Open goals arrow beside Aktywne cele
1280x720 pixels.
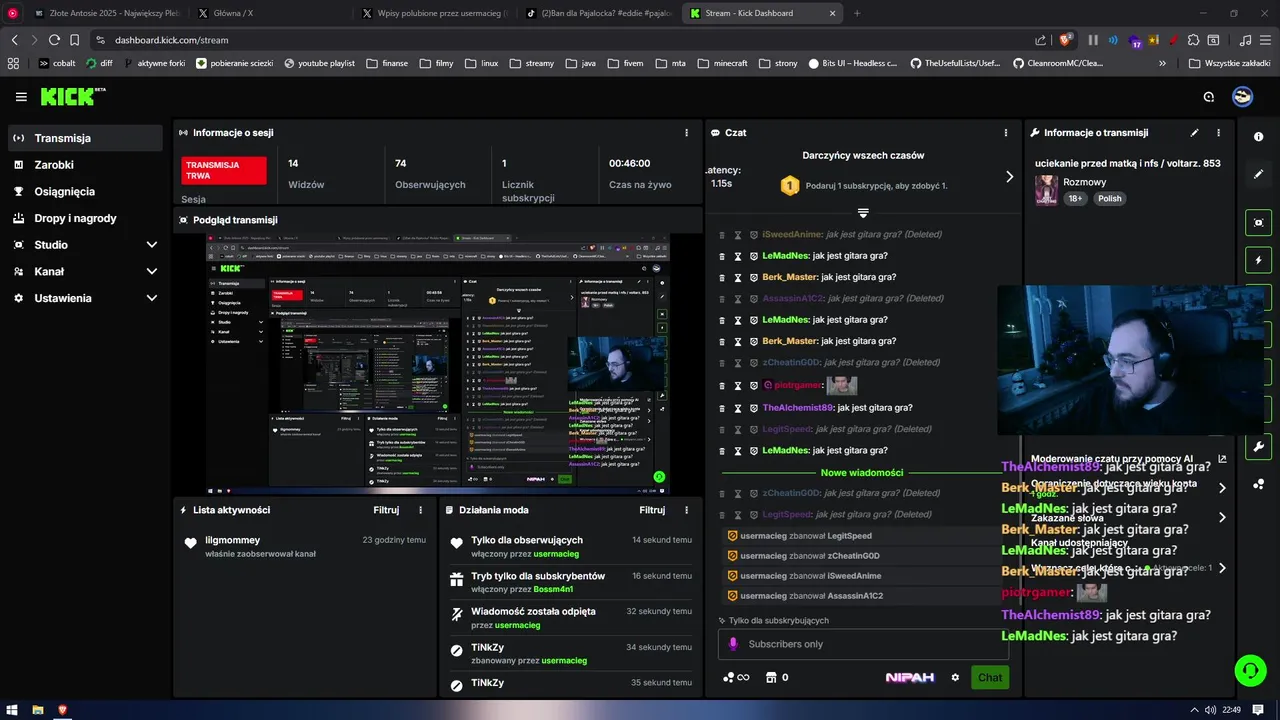click(1222, 568)
